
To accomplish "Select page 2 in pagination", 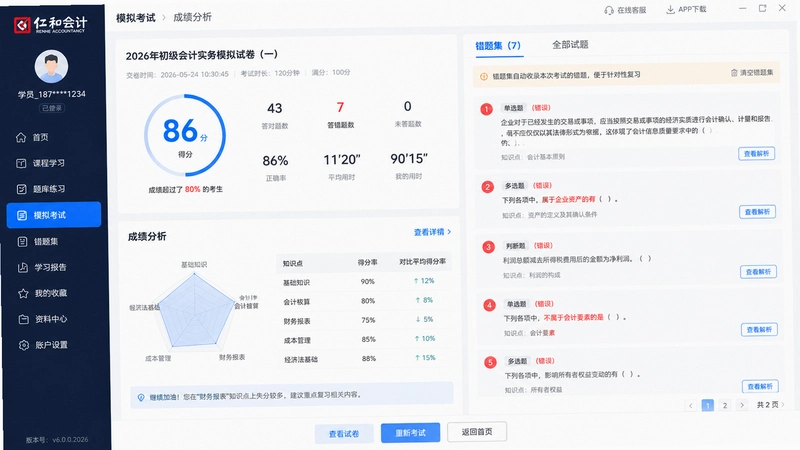I will tap(724, 405).
